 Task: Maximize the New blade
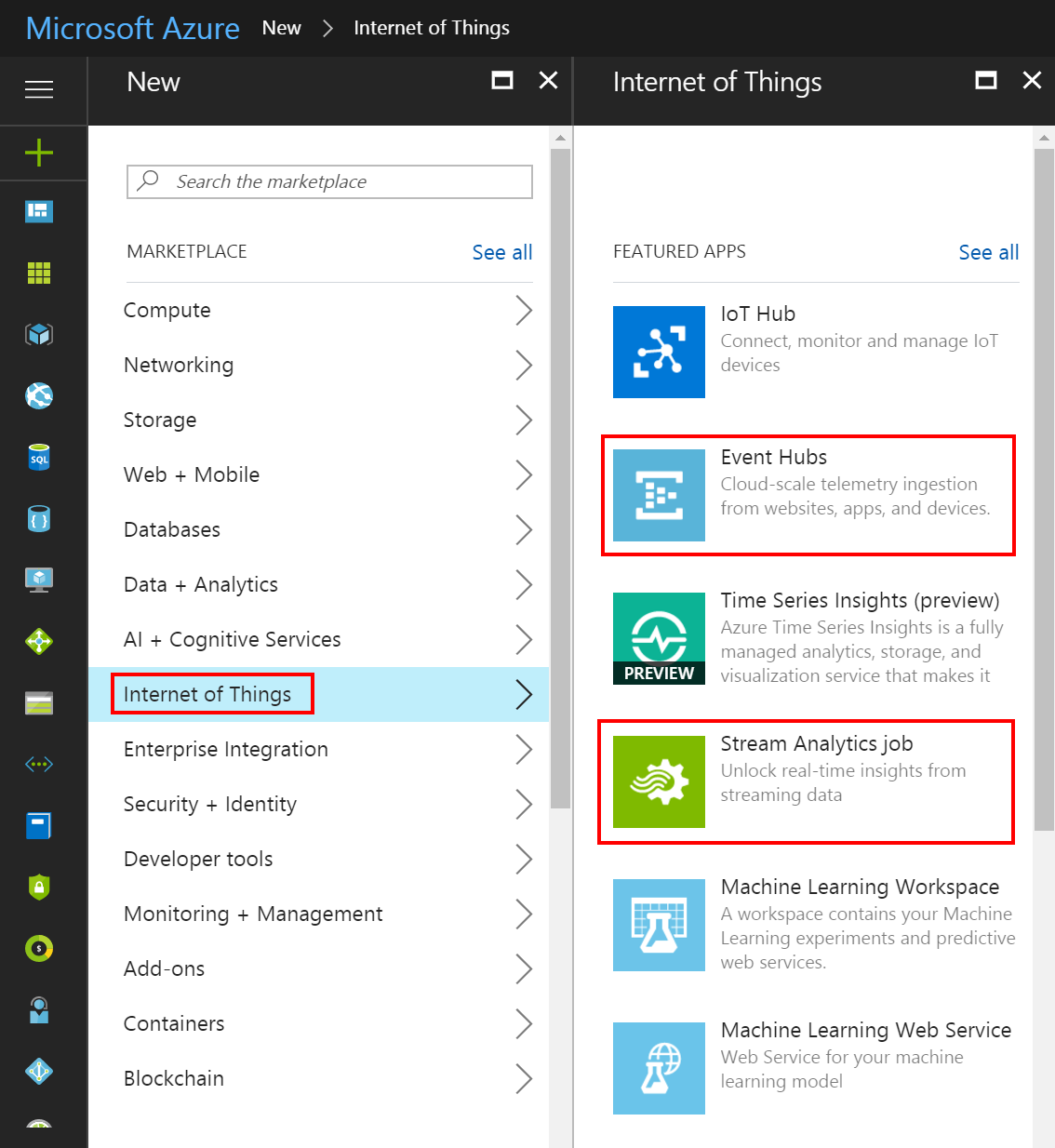[x=502, y=80]
